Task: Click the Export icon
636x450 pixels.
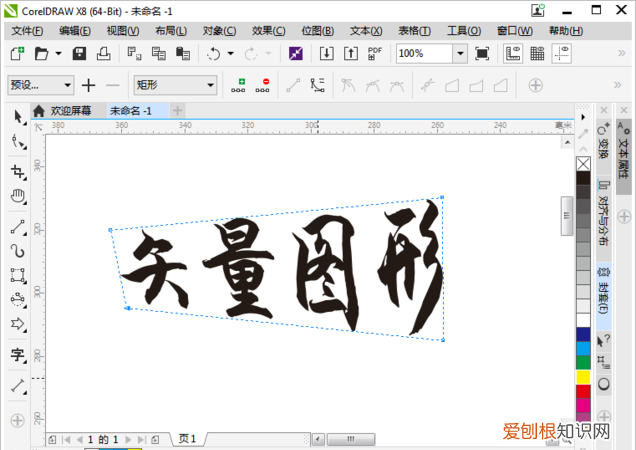Action: point(351,54)
